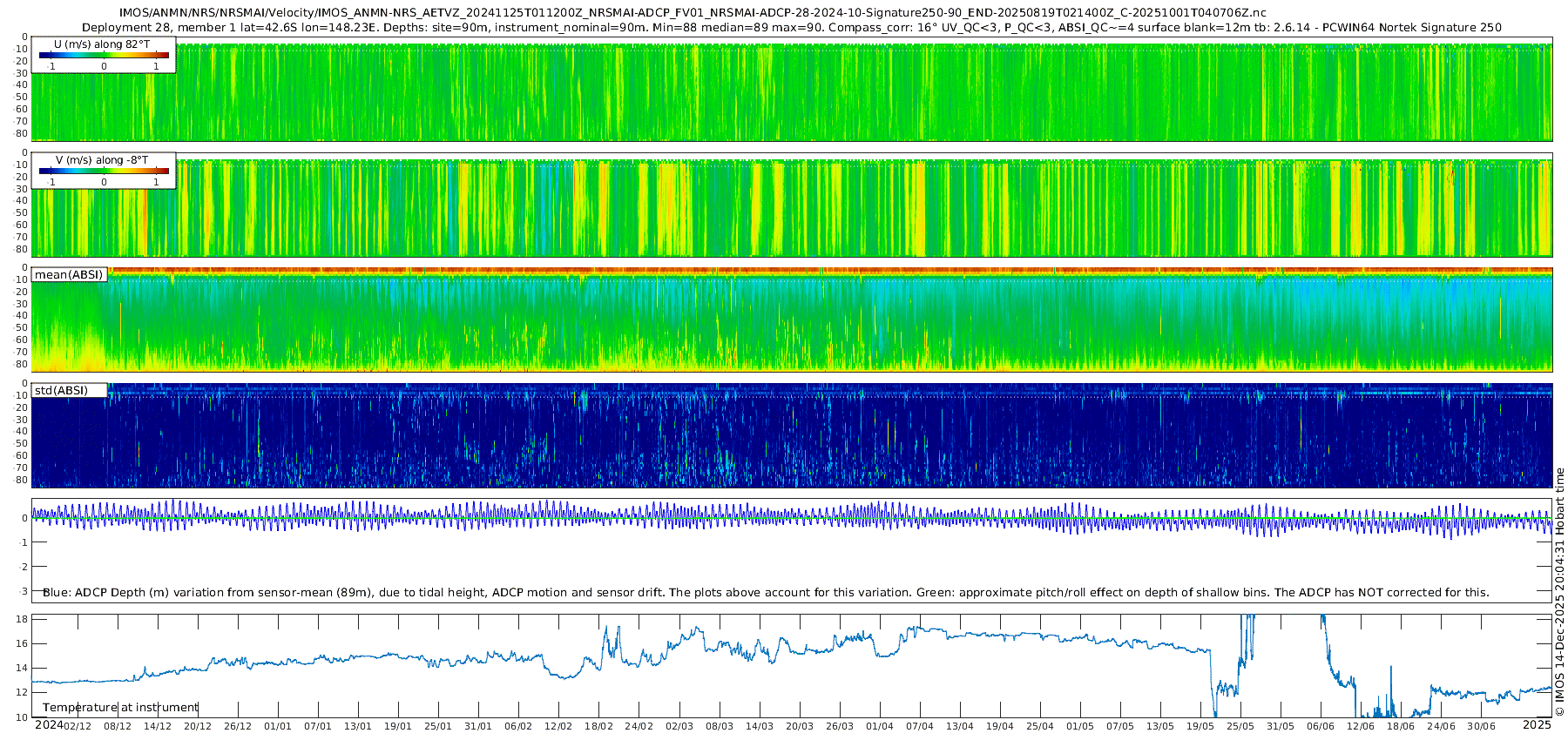
Task: Click the std(ABSI) panel label
Action: 61,391
